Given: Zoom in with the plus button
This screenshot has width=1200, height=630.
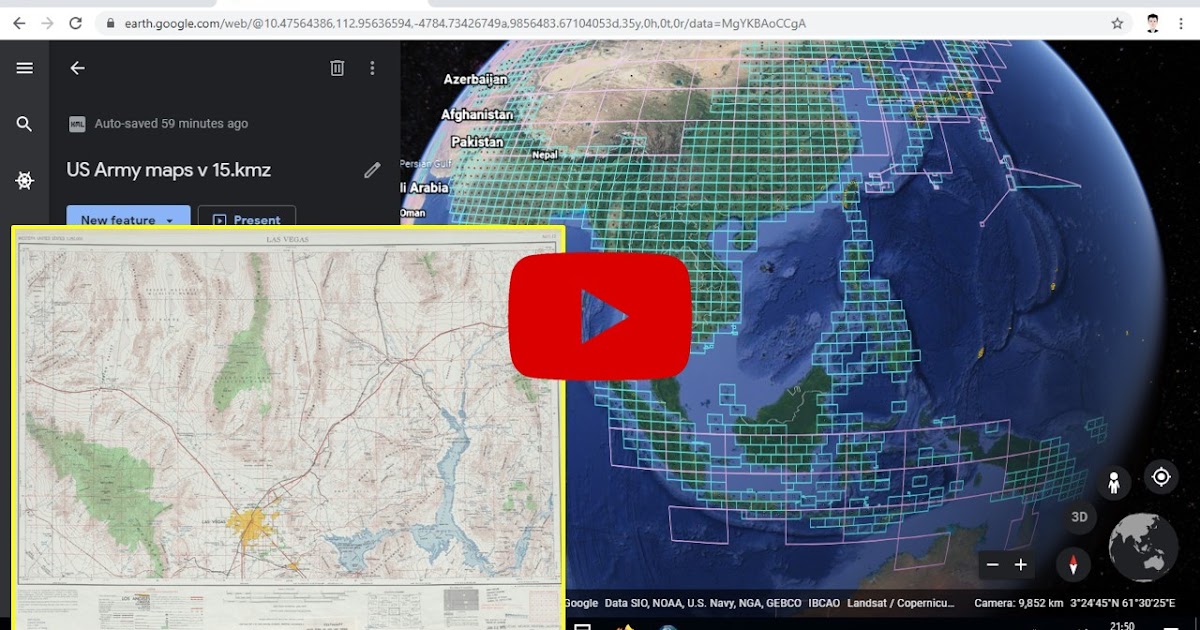Looking at the screenshot, I should tap(1020, 565).
